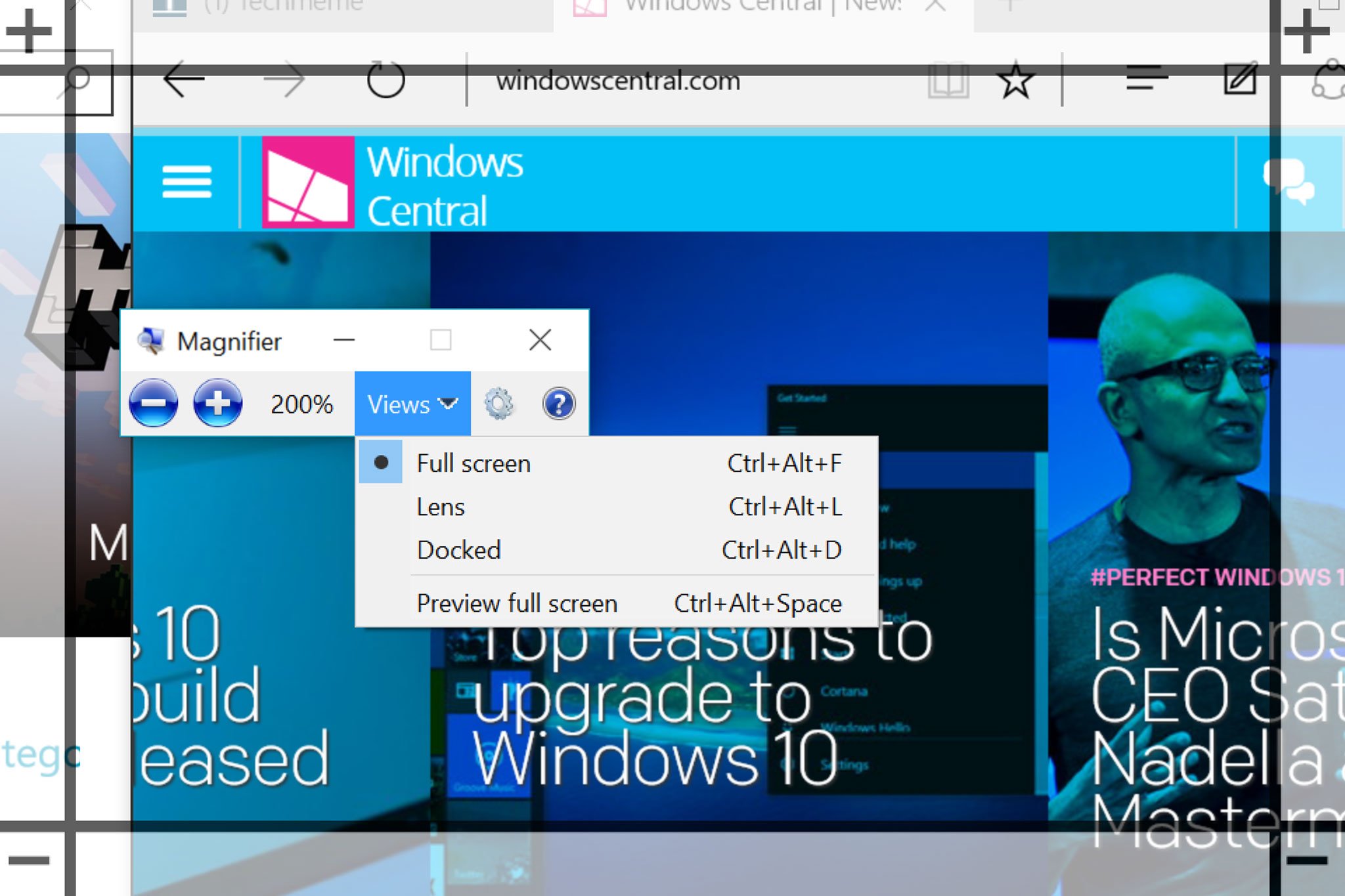Open the Windows Central chat bubbles icon
The height and width of the screenshot is (896, 1345).
coord(1289,181)
